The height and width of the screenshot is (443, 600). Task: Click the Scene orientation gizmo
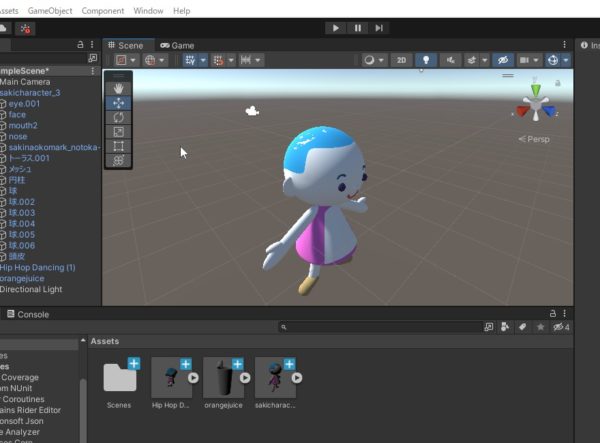pos(536,106)
